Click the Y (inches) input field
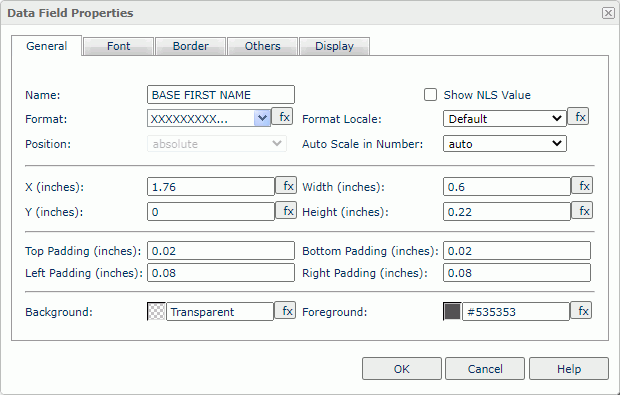620x395 pixels. point(211,212)
